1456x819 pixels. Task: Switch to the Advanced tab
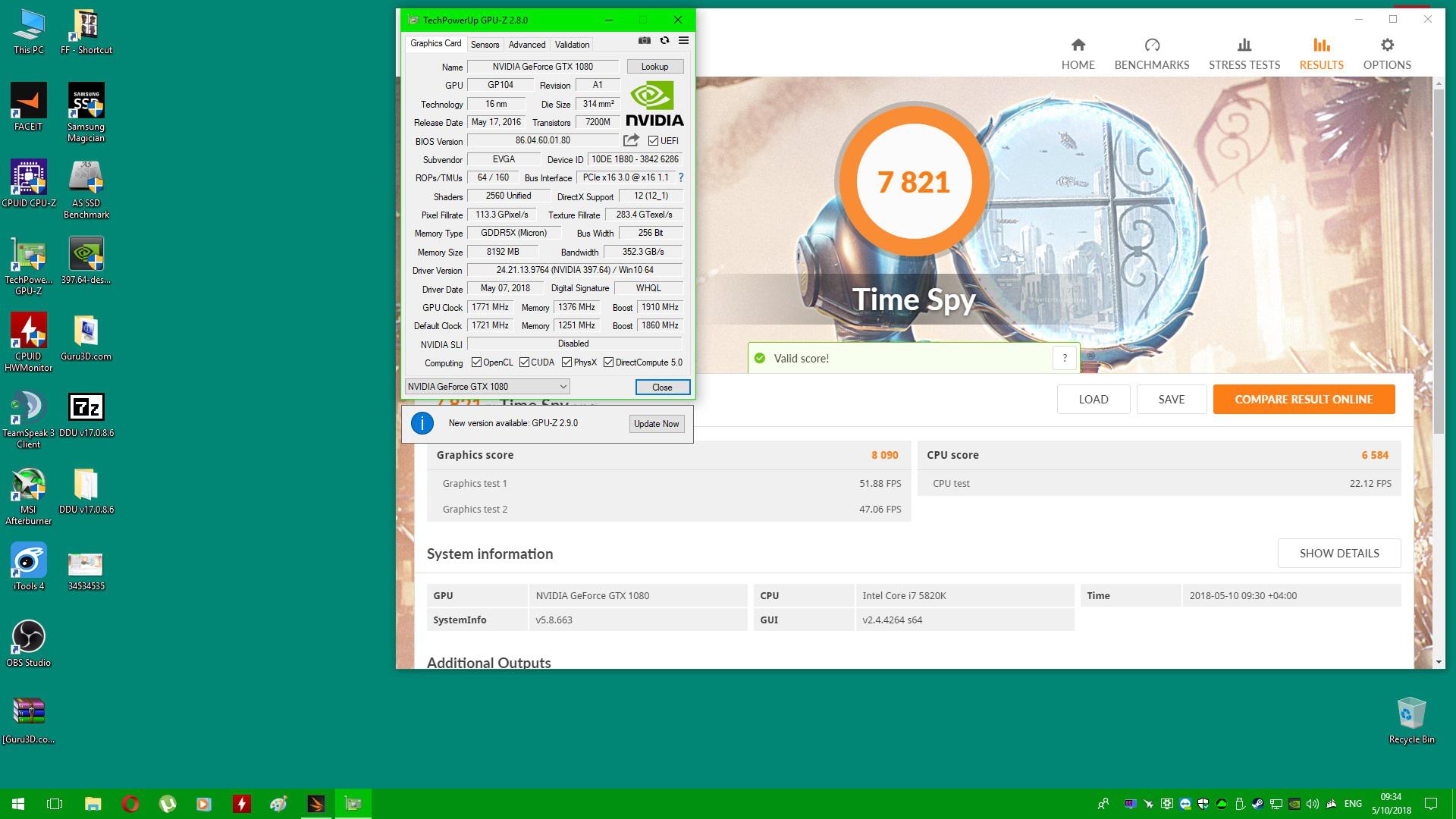[526, 45]
